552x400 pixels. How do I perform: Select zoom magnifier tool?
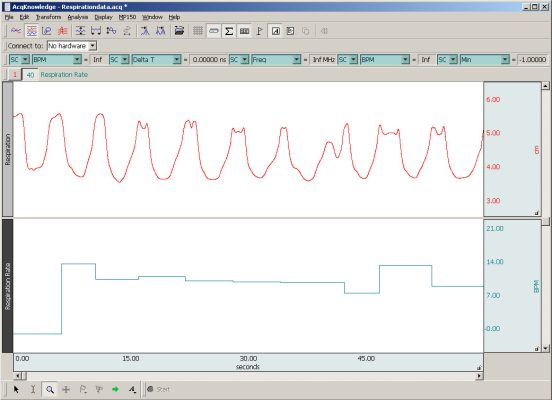point(50,389)
